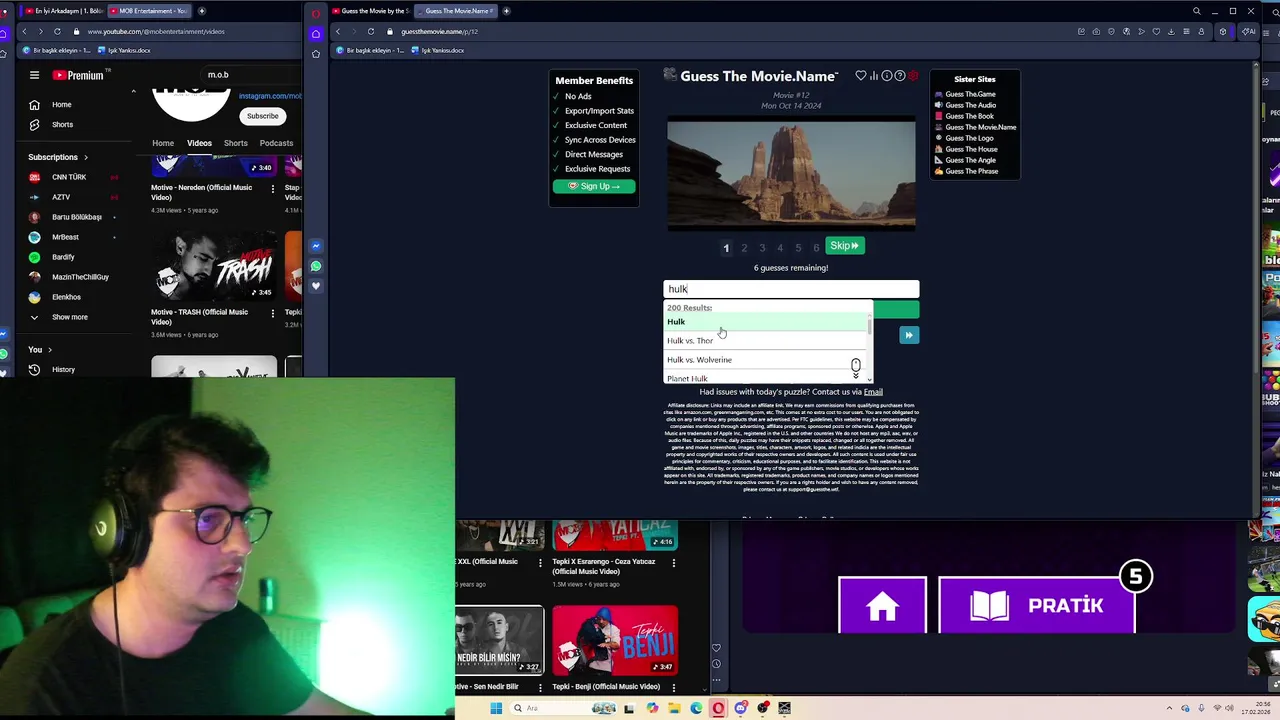Image resolution: width=1280 pixels, height=720 pixels.
Task: Click the heart favorite icon beside game title
Action: (x=860, y=76)
